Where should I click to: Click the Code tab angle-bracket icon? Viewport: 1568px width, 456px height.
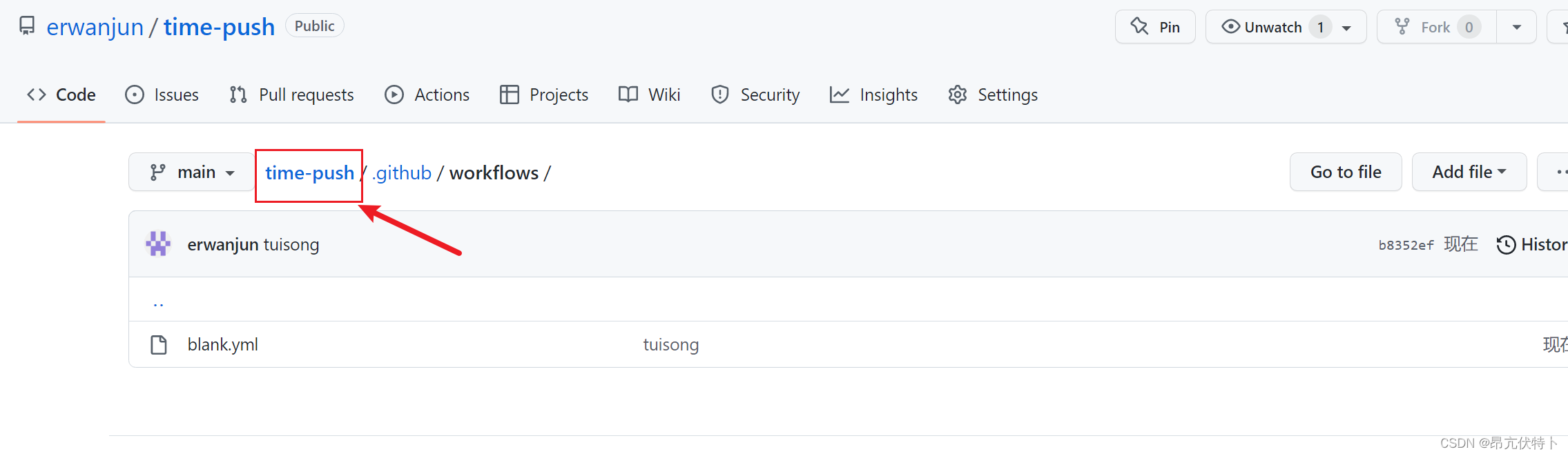pos(37,95)
